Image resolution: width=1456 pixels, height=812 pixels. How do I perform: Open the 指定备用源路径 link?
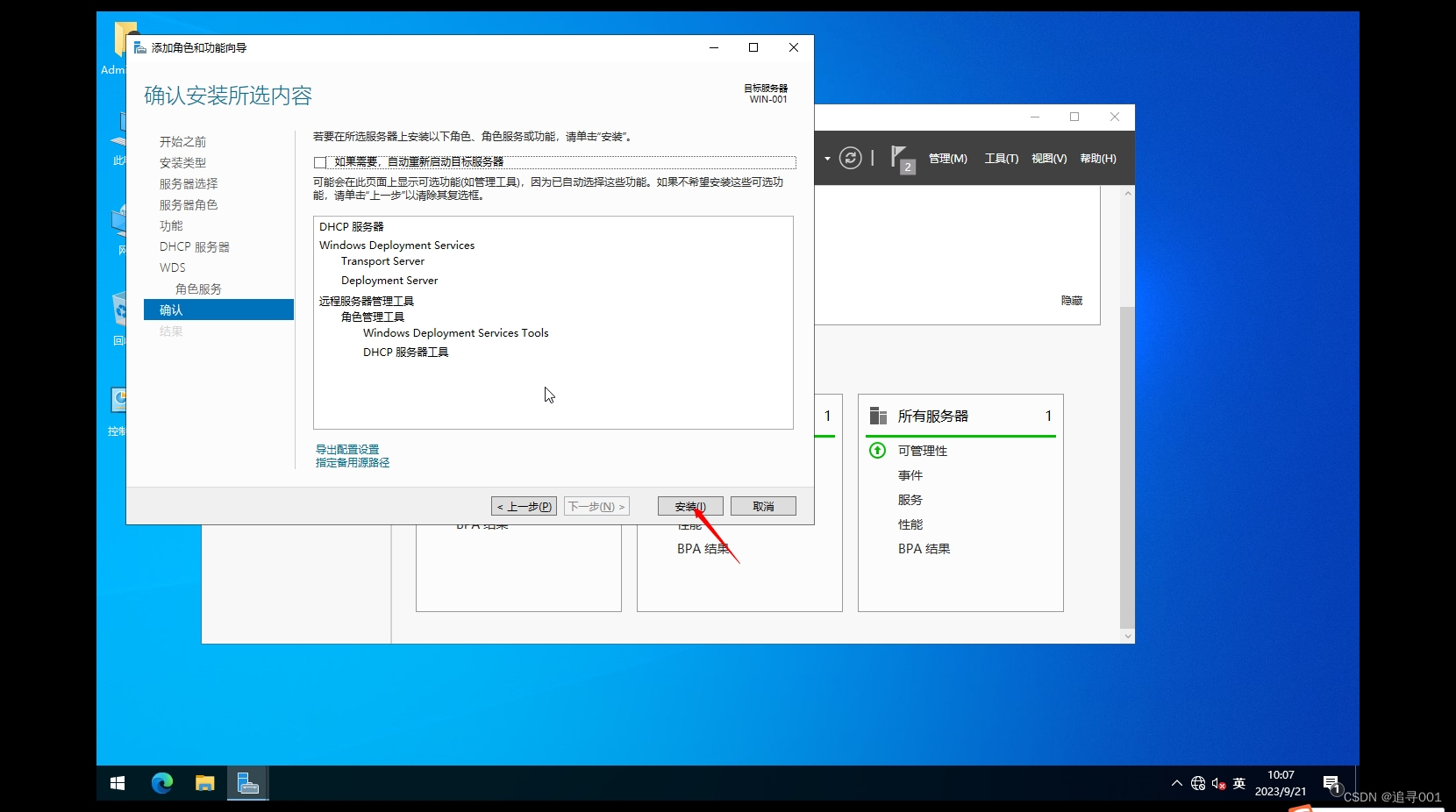[x=353, y=462]
